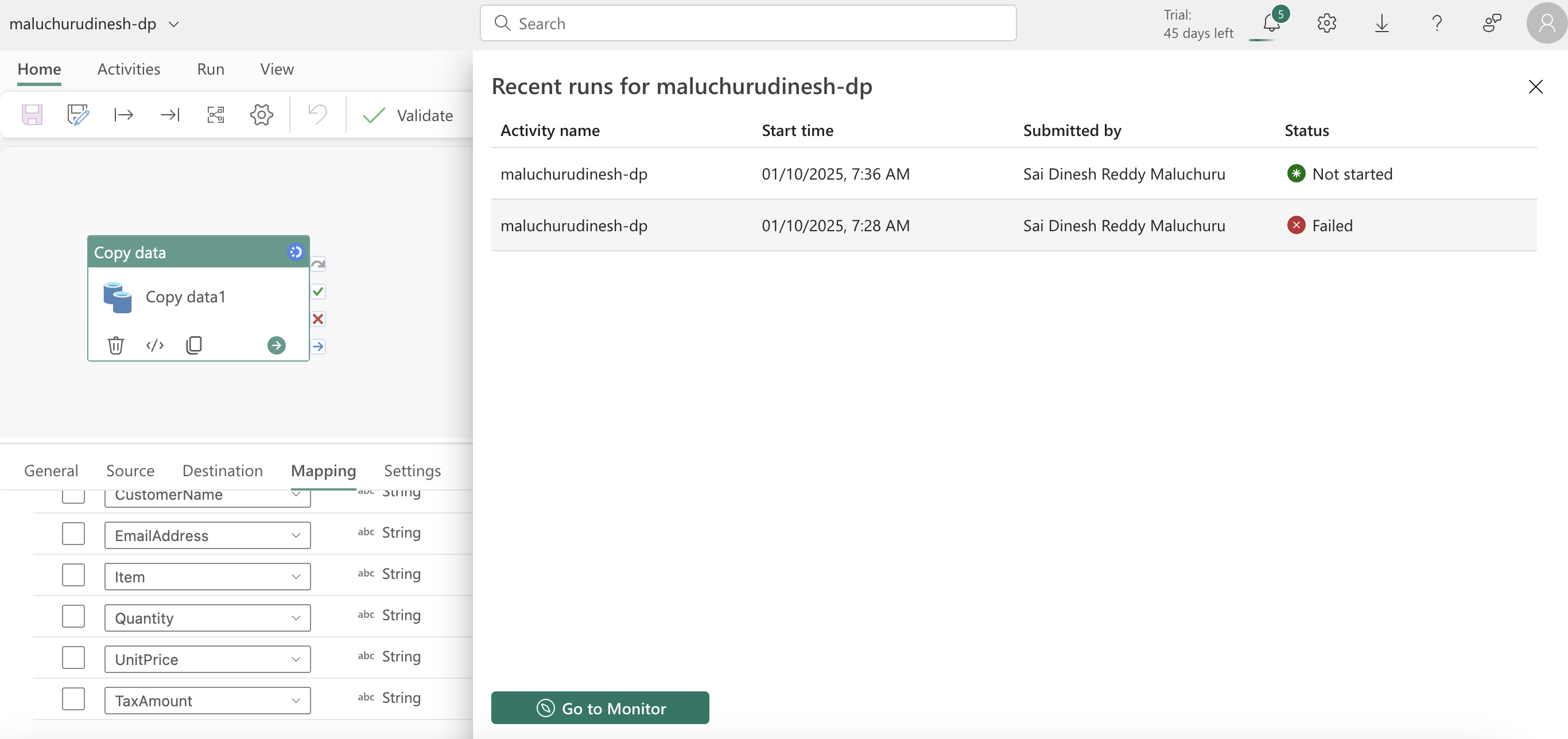
Task: Click the On skip connector icon
Action: point(318,263)
